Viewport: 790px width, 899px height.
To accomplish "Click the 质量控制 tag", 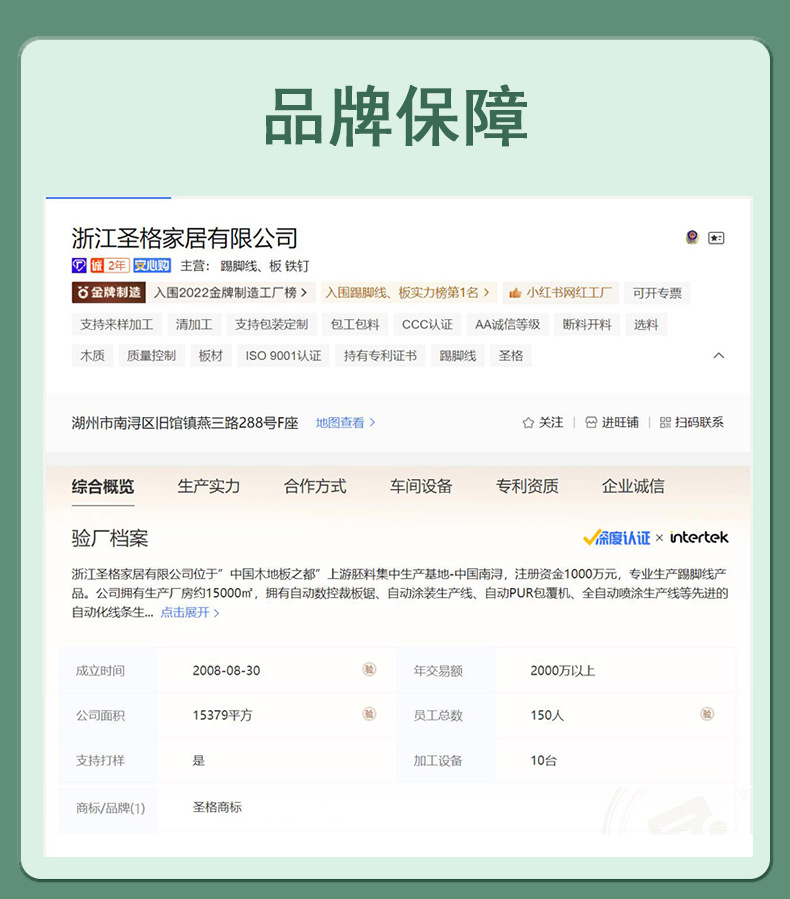I will (151, 355).
